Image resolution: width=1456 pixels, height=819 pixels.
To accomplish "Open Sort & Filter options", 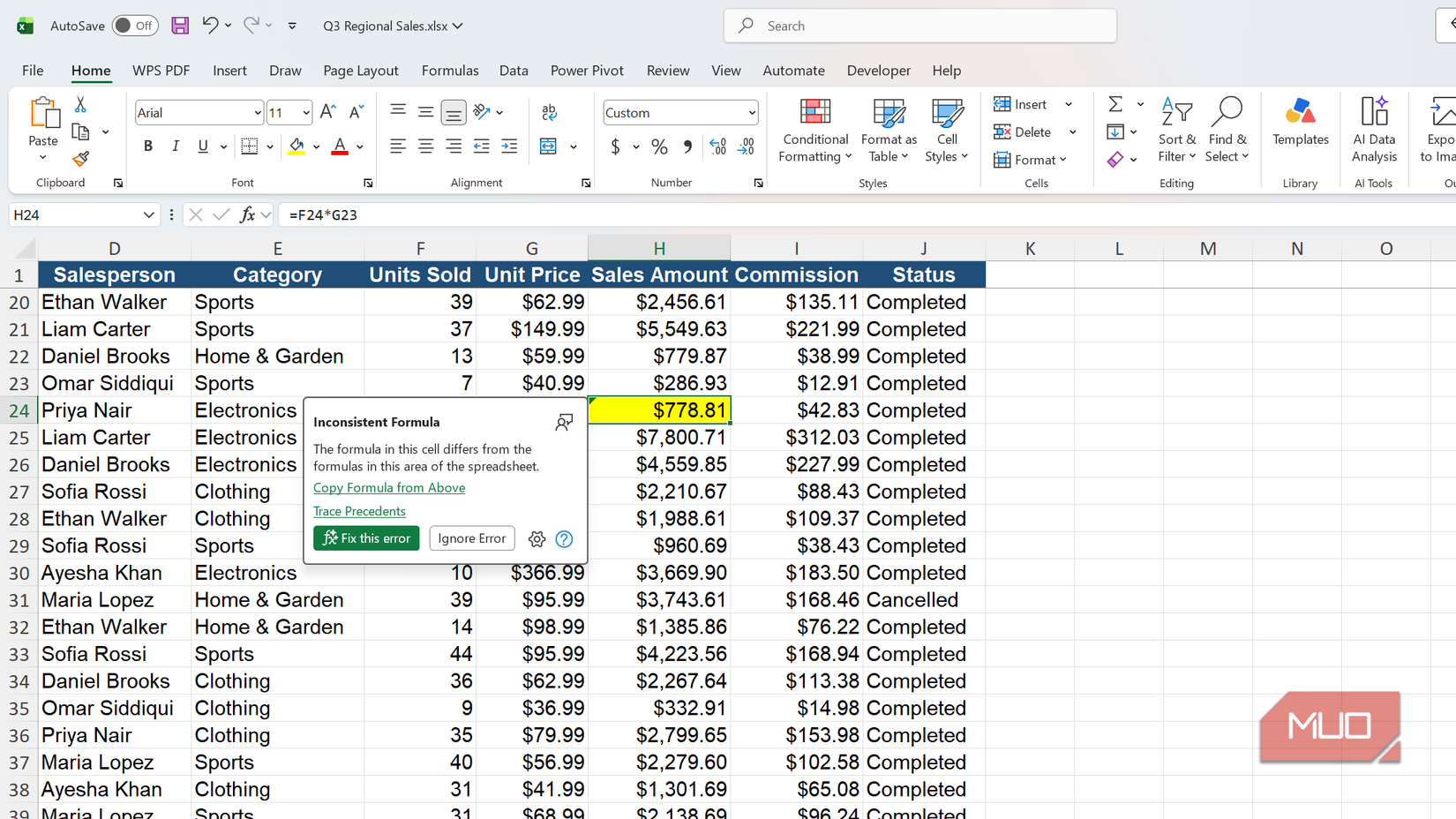I will [x=1177, y=131].
